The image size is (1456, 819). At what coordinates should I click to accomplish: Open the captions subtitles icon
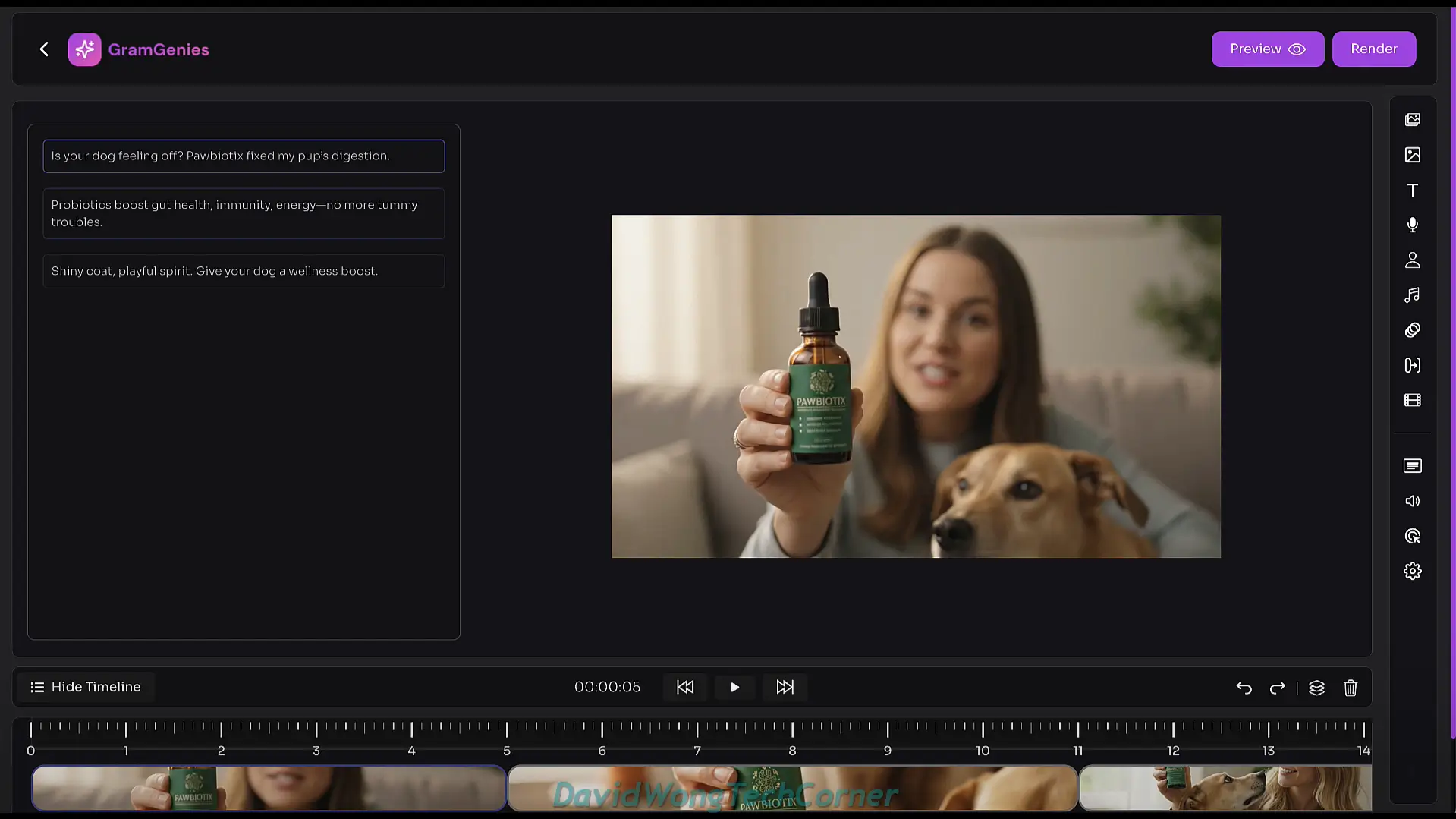tap(1412, 466)
